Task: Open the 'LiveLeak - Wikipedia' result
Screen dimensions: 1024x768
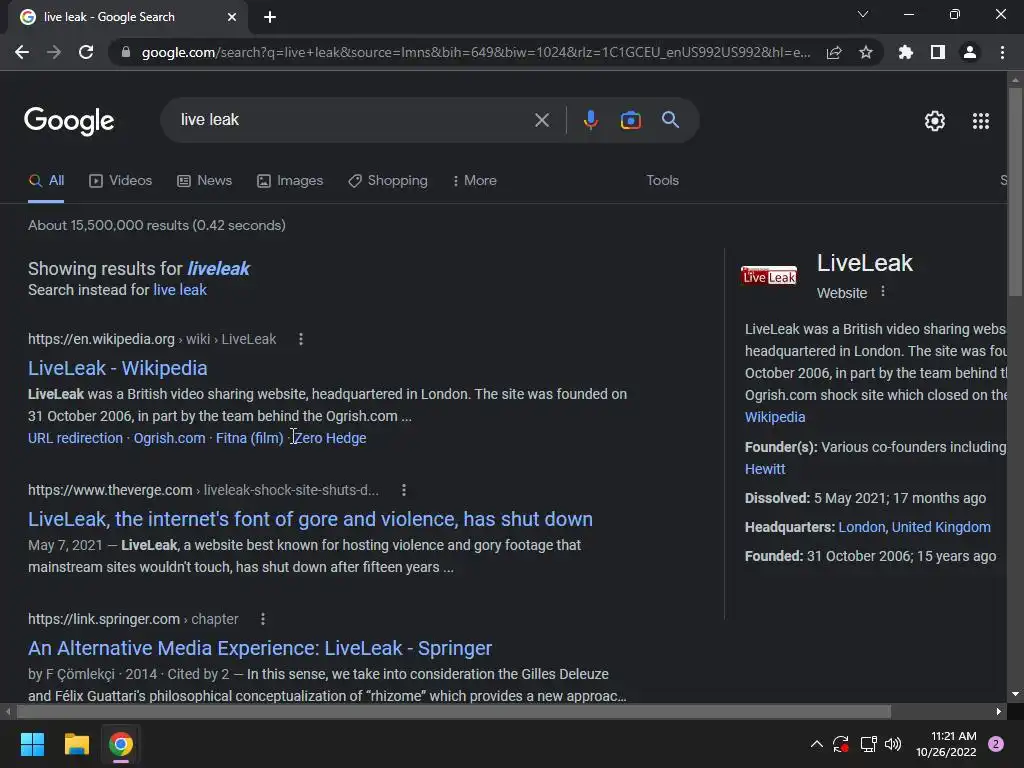Action: click(x=118, y=368)
